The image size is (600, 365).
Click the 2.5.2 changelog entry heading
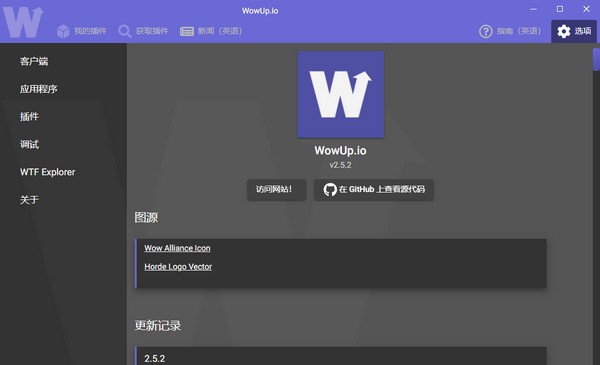click(x=155, y=358)
